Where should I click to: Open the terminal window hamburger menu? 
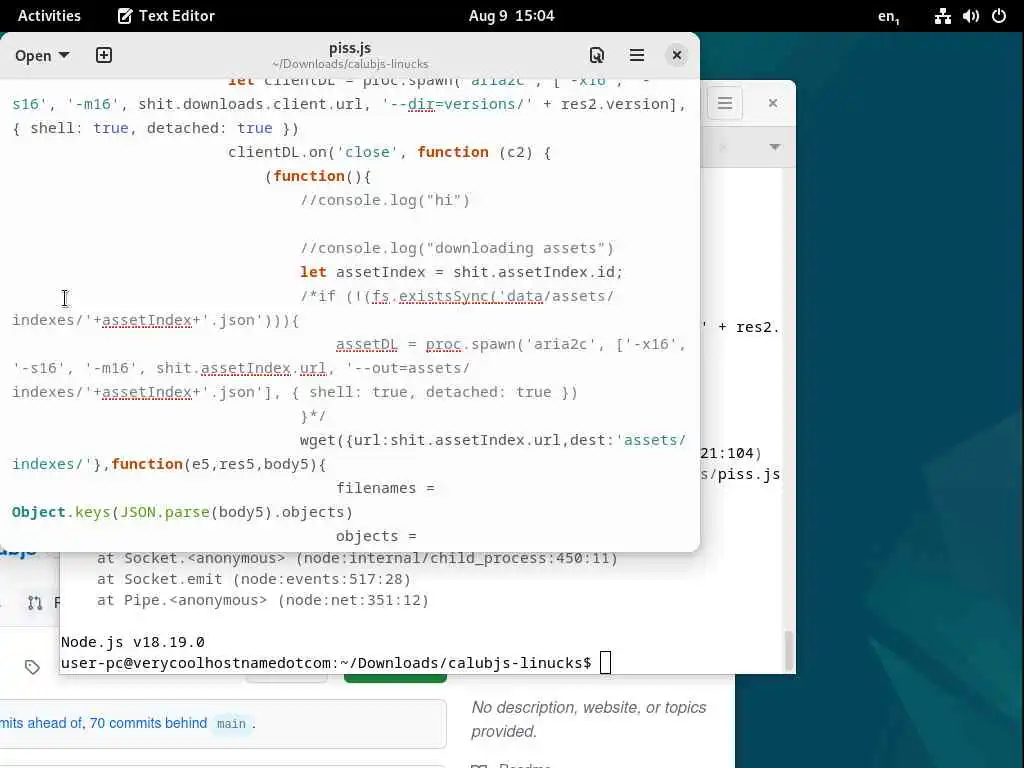pyautogui.click(x=725, y=103)
